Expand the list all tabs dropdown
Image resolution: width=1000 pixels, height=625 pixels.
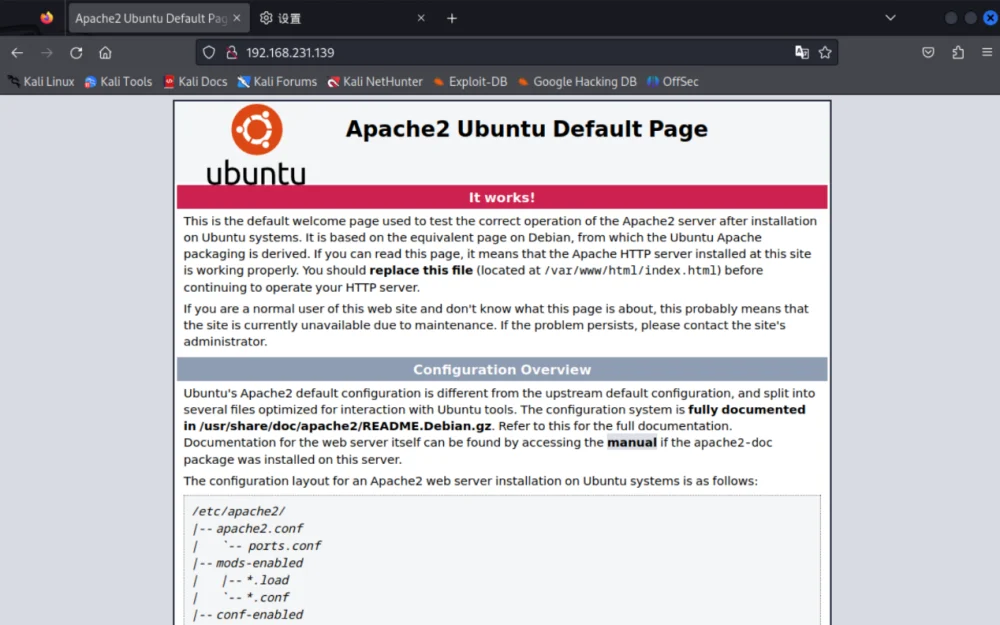(x=890, y=18)
